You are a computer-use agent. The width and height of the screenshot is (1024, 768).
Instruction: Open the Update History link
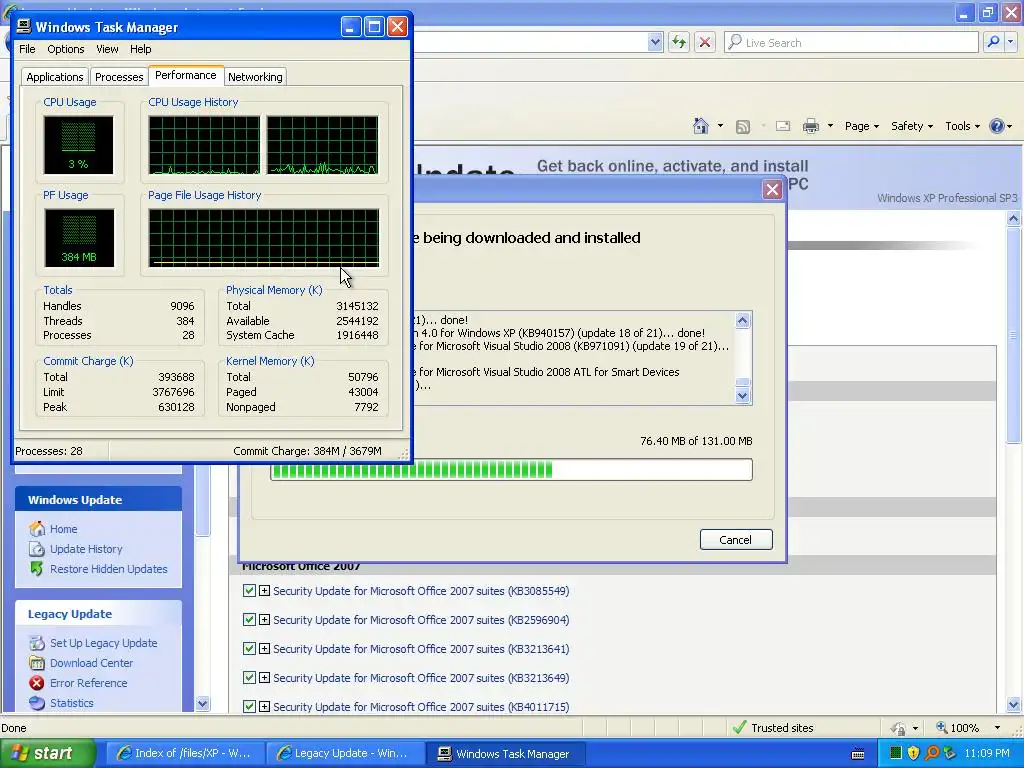tap(86, 549)
